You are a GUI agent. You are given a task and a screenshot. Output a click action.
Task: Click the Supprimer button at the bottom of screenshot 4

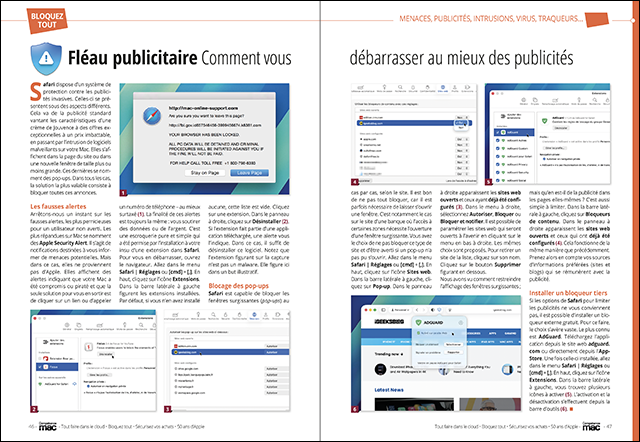[x=364, y=180]
